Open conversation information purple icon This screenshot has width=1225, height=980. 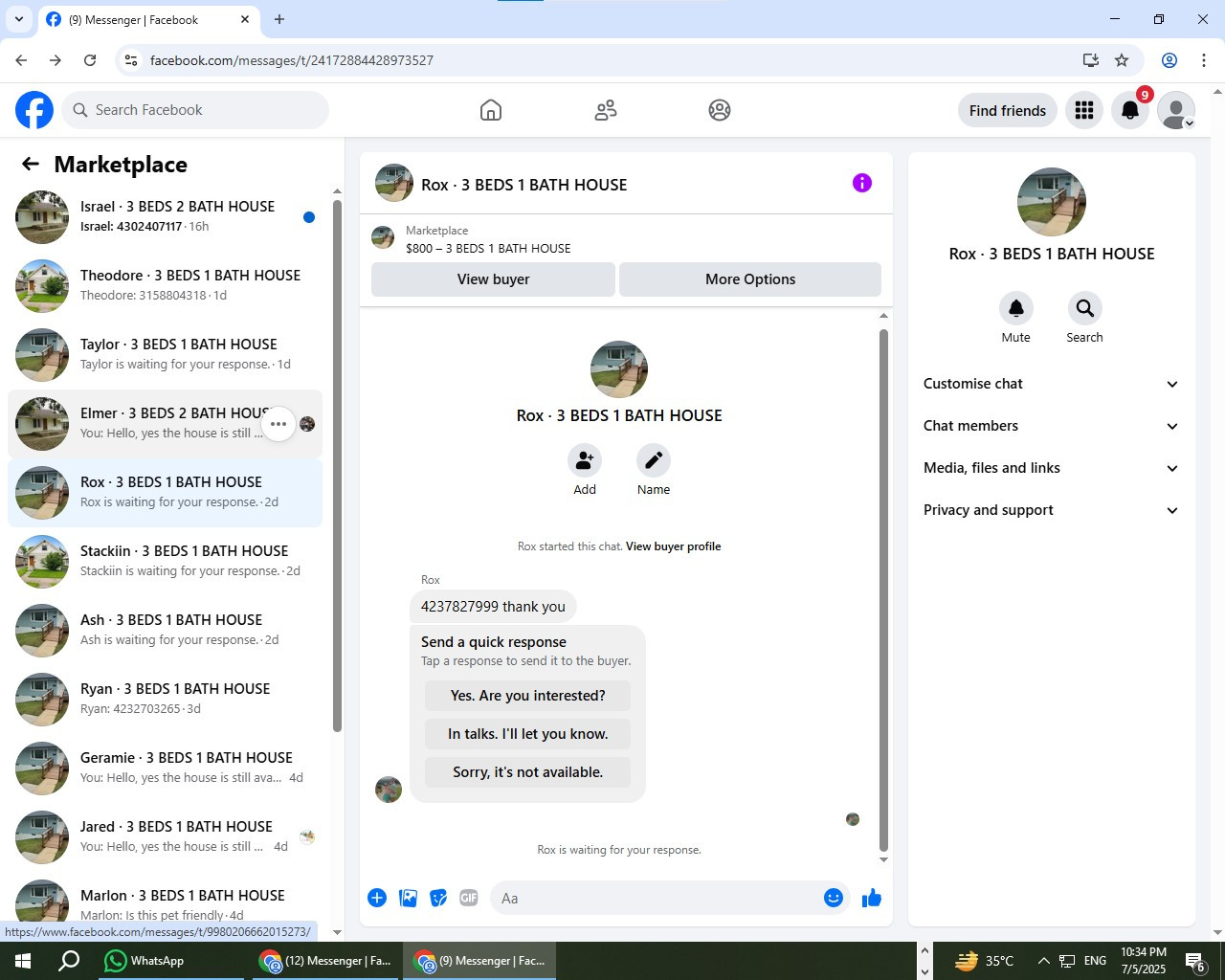862,183
